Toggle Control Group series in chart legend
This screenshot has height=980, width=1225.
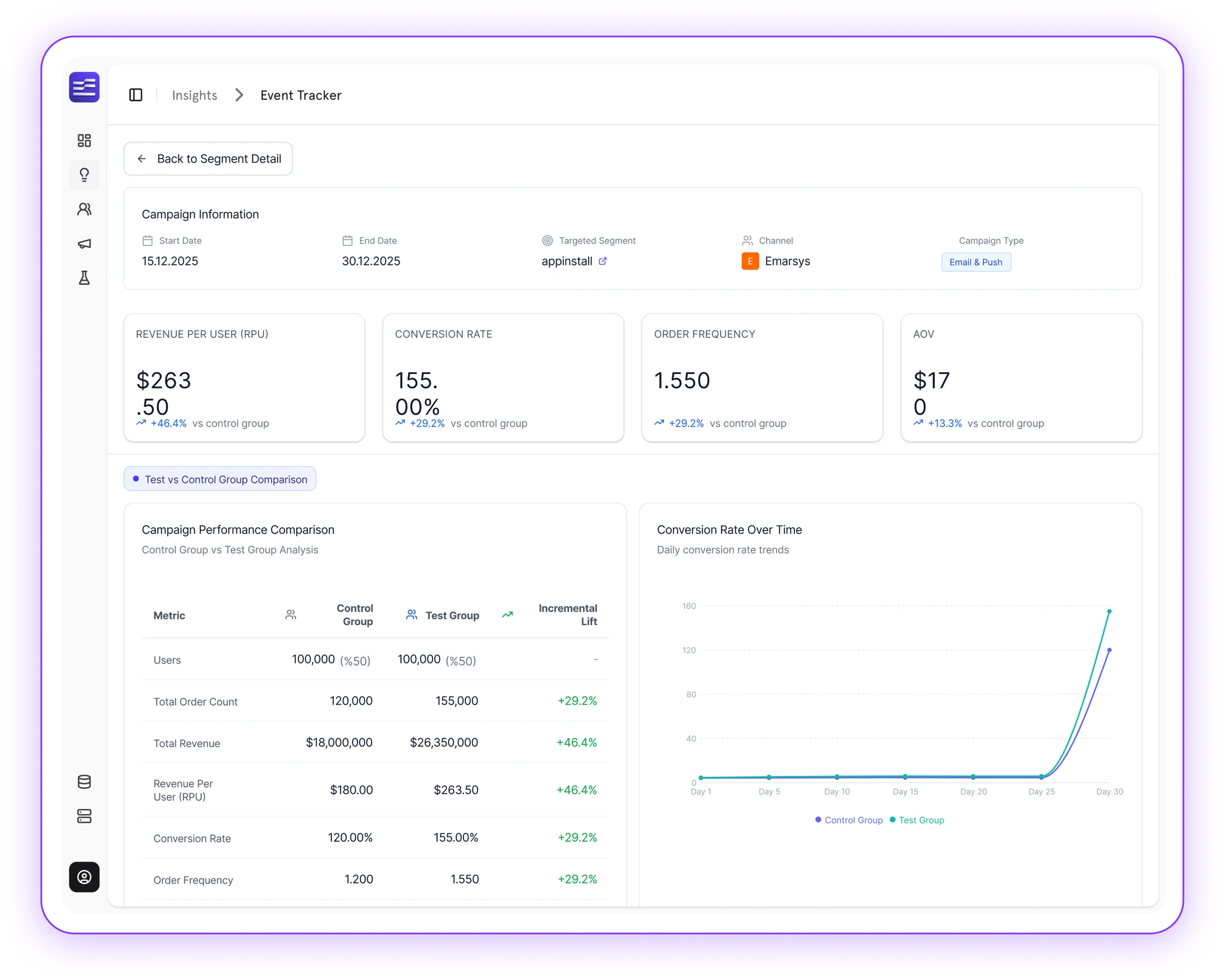click(x=849, y=820)
